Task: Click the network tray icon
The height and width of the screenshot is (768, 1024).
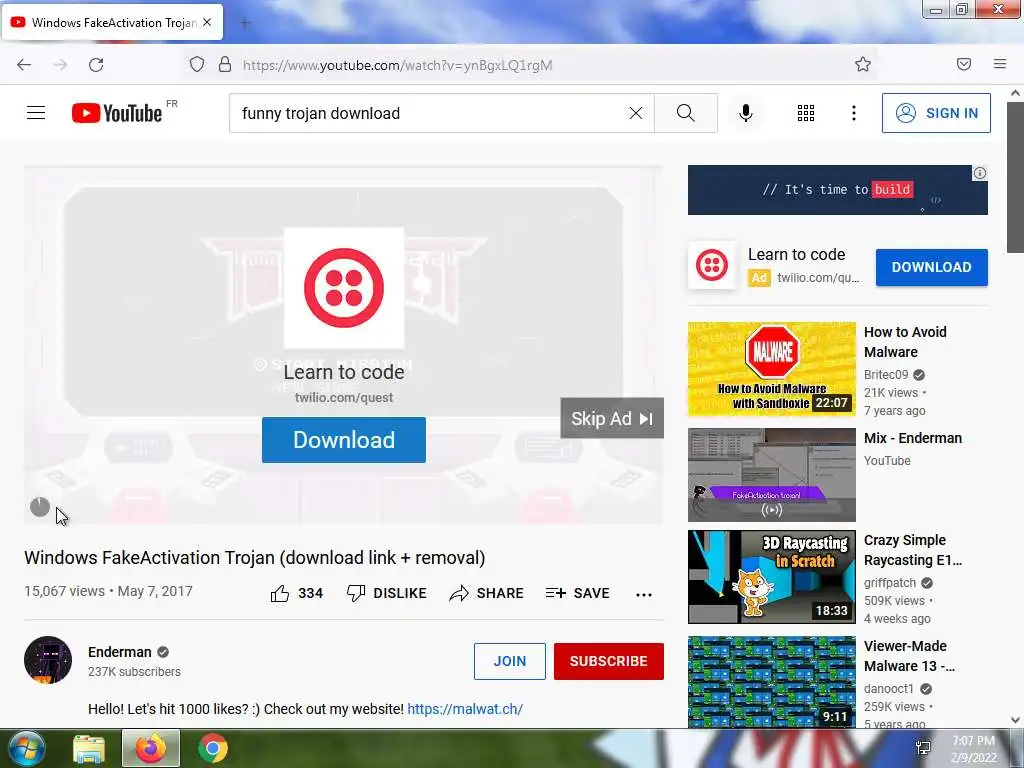Action: pos(923,748)
